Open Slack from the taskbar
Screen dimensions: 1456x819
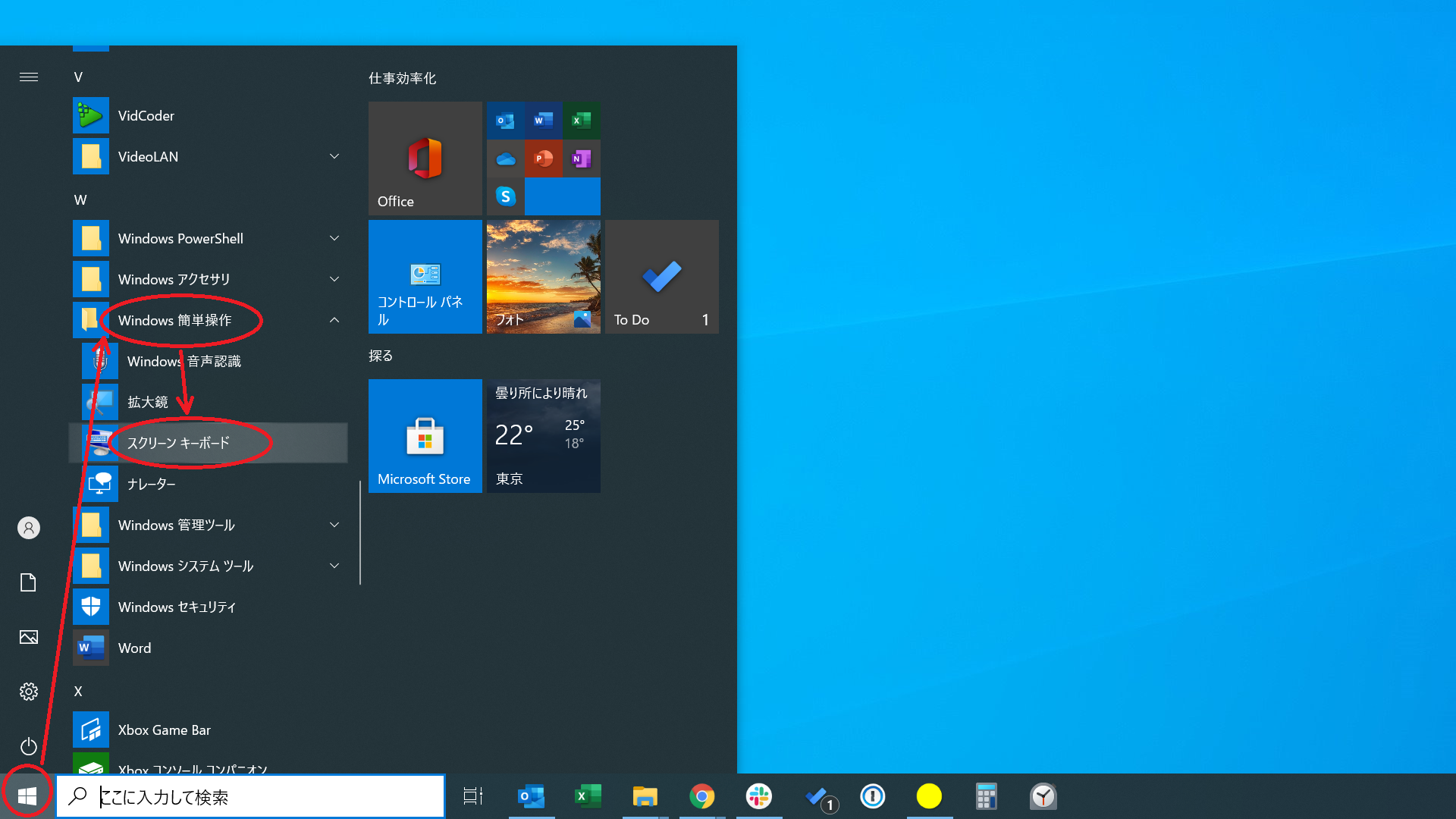click(x=758, y=796)
